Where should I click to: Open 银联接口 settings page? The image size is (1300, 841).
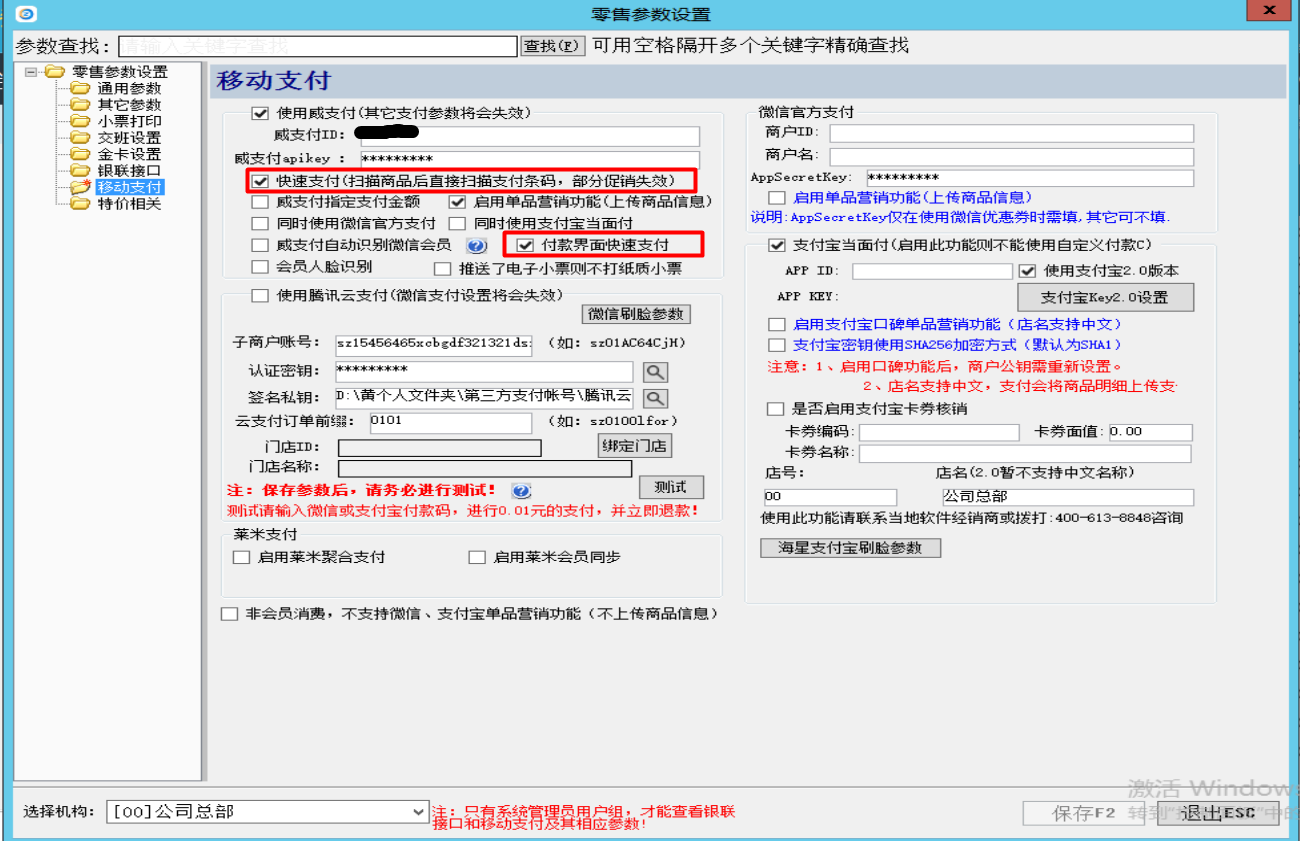[128, 171]
